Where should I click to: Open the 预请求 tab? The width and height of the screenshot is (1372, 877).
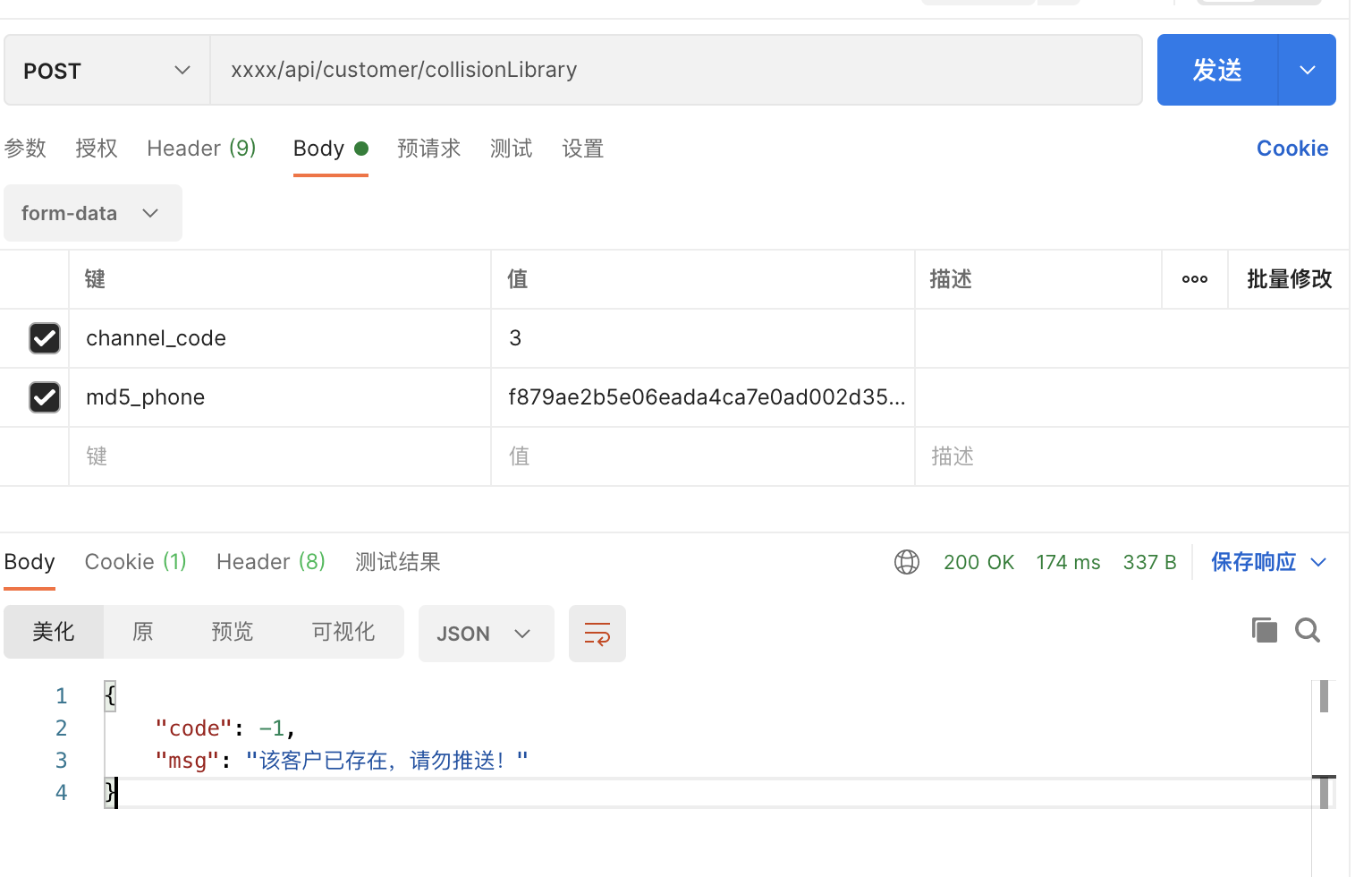428,149
